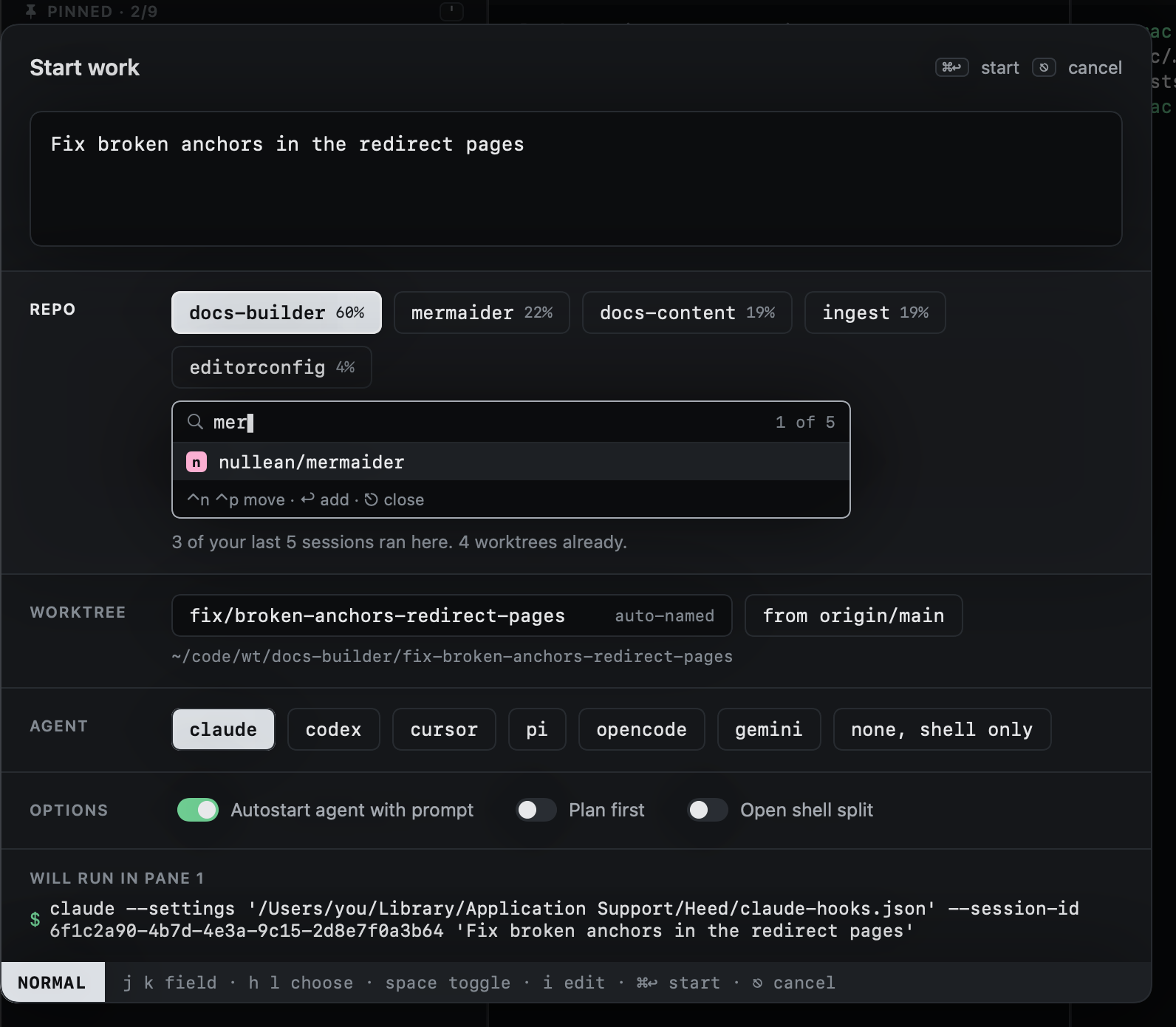Click the cmd-return shortcut badge beside start
This screenshot has width=1176, height=1027.
pos(951,67)
